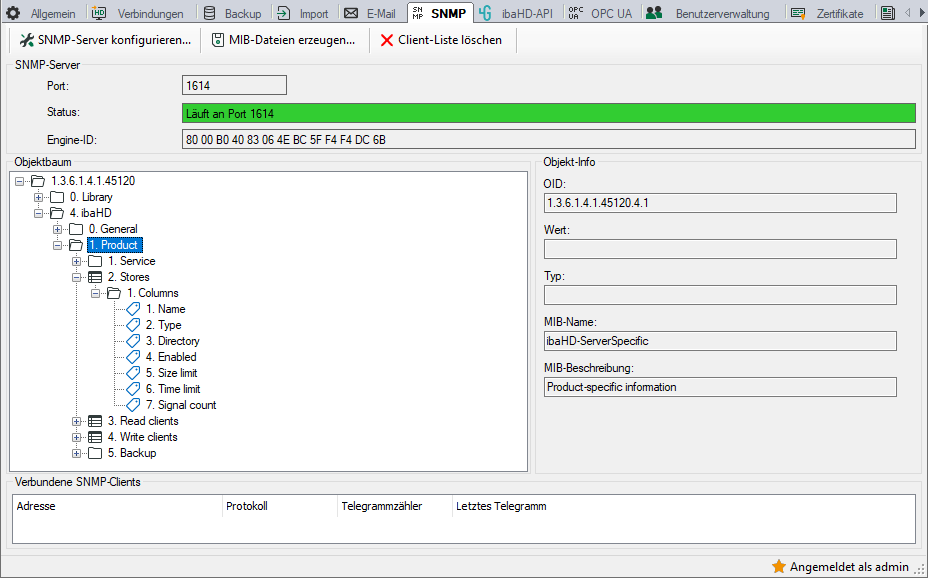The height and width of the screenshot is (578, 928).
Task: Click the tag icon beside 4. Enabled
Action: [x=133, y=357]
